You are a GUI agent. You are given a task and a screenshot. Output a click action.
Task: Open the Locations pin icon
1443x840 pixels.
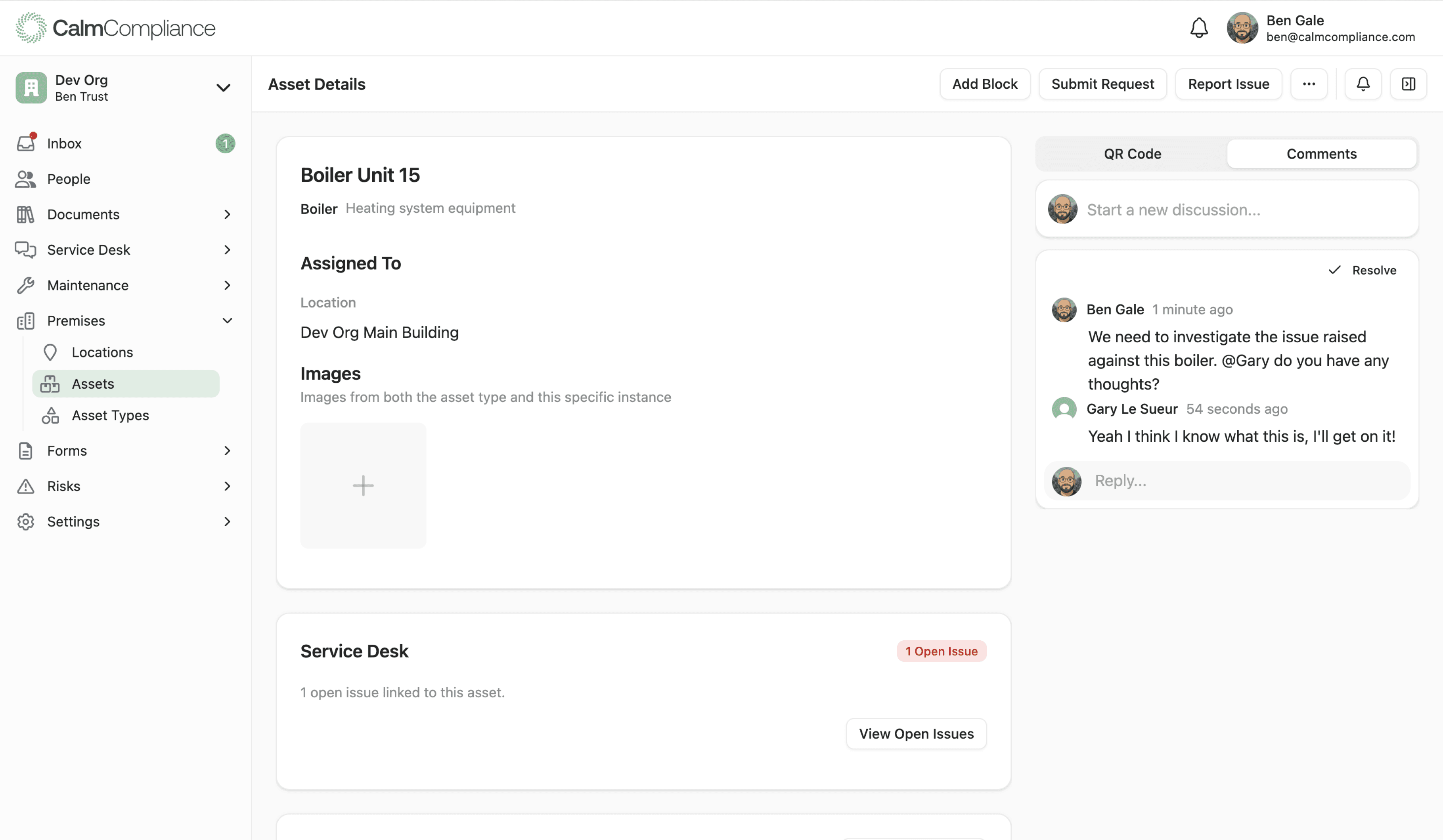pos(50,352)
